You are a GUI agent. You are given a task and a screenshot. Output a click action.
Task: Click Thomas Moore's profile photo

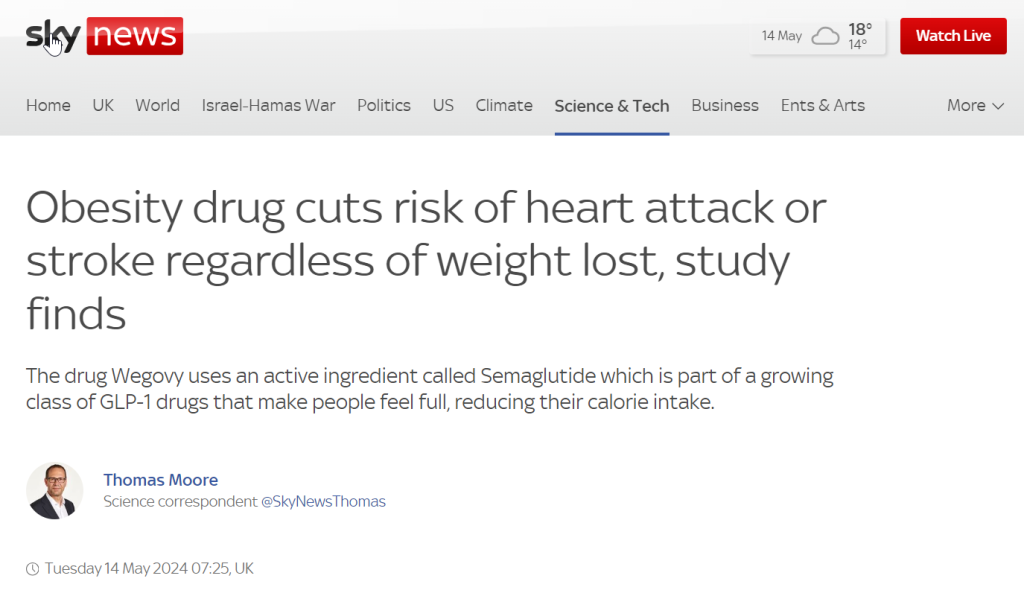[55, 491]
